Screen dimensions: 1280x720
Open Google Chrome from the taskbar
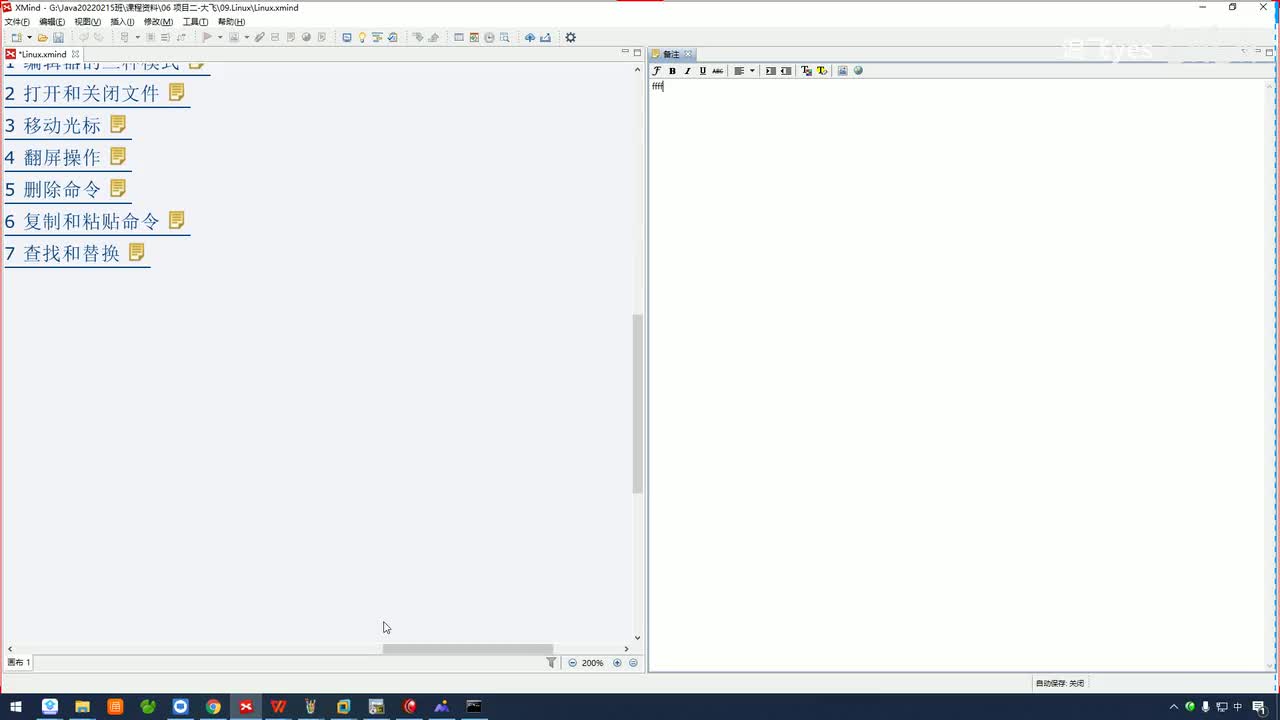tap(213, 707)
